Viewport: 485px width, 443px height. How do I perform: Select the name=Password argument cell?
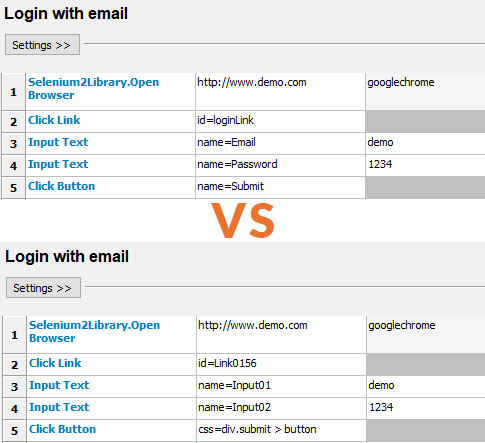click(x=280, y=166)
